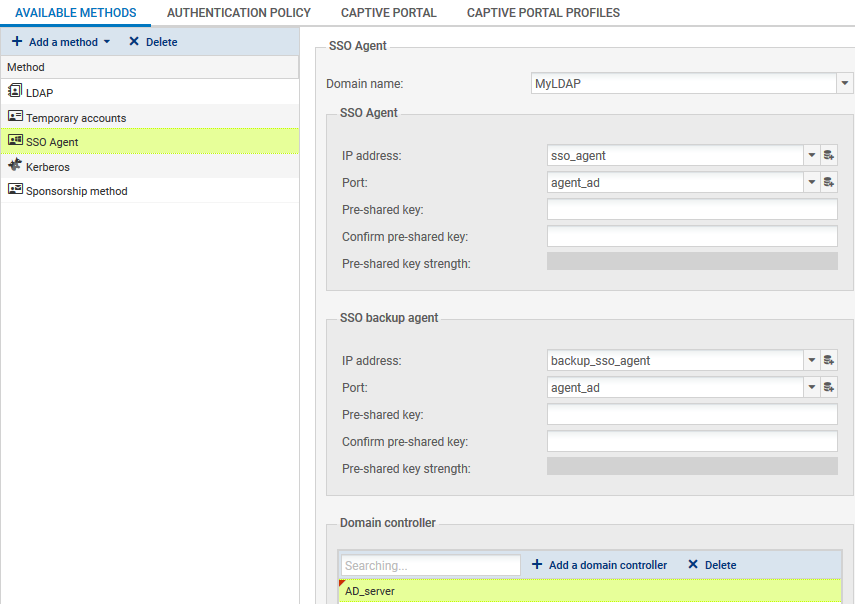The width and height of the screenshot is (855, 604).
Task: Expand the sso_agent IP address dropdown
Action: 811,155
